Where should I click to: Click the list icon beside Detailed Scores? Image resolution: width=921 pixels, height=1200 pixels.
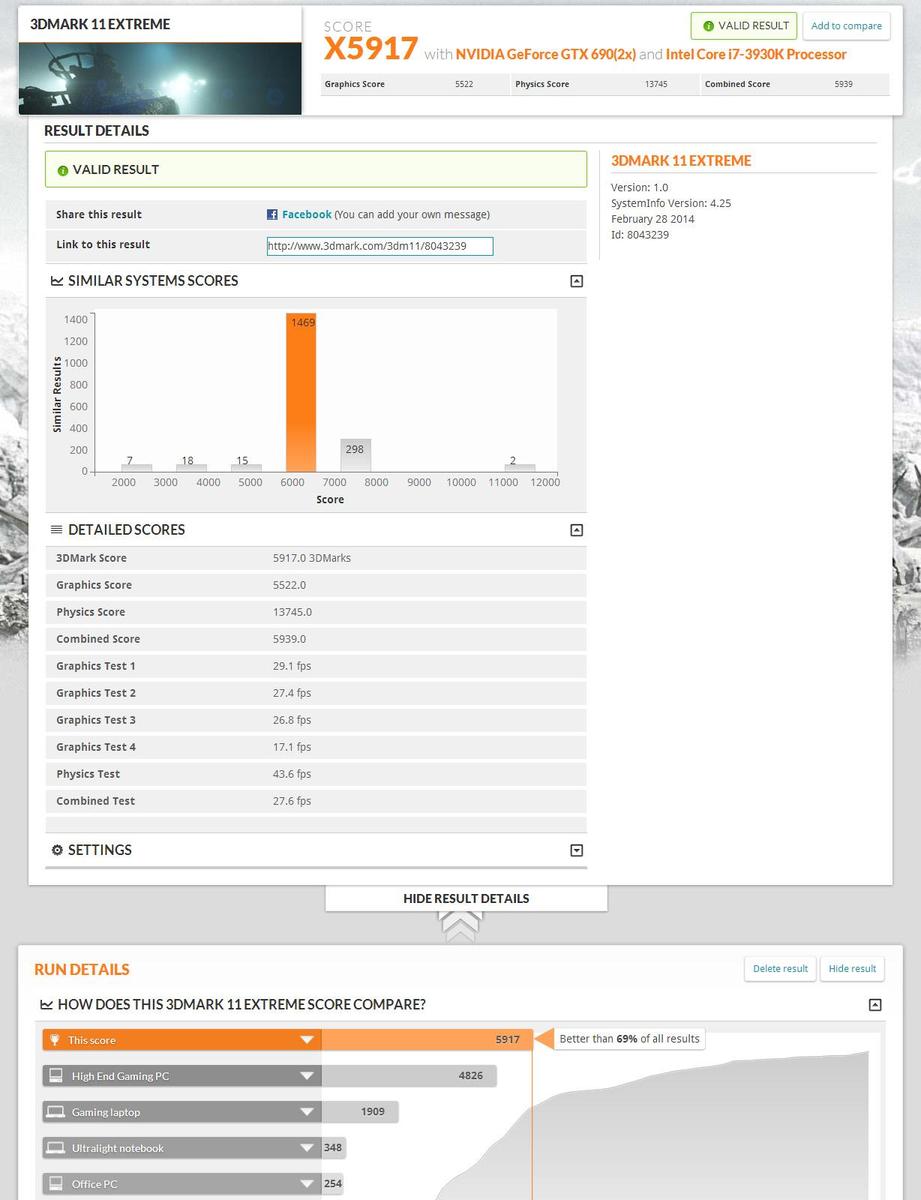(x=57, y=530)
